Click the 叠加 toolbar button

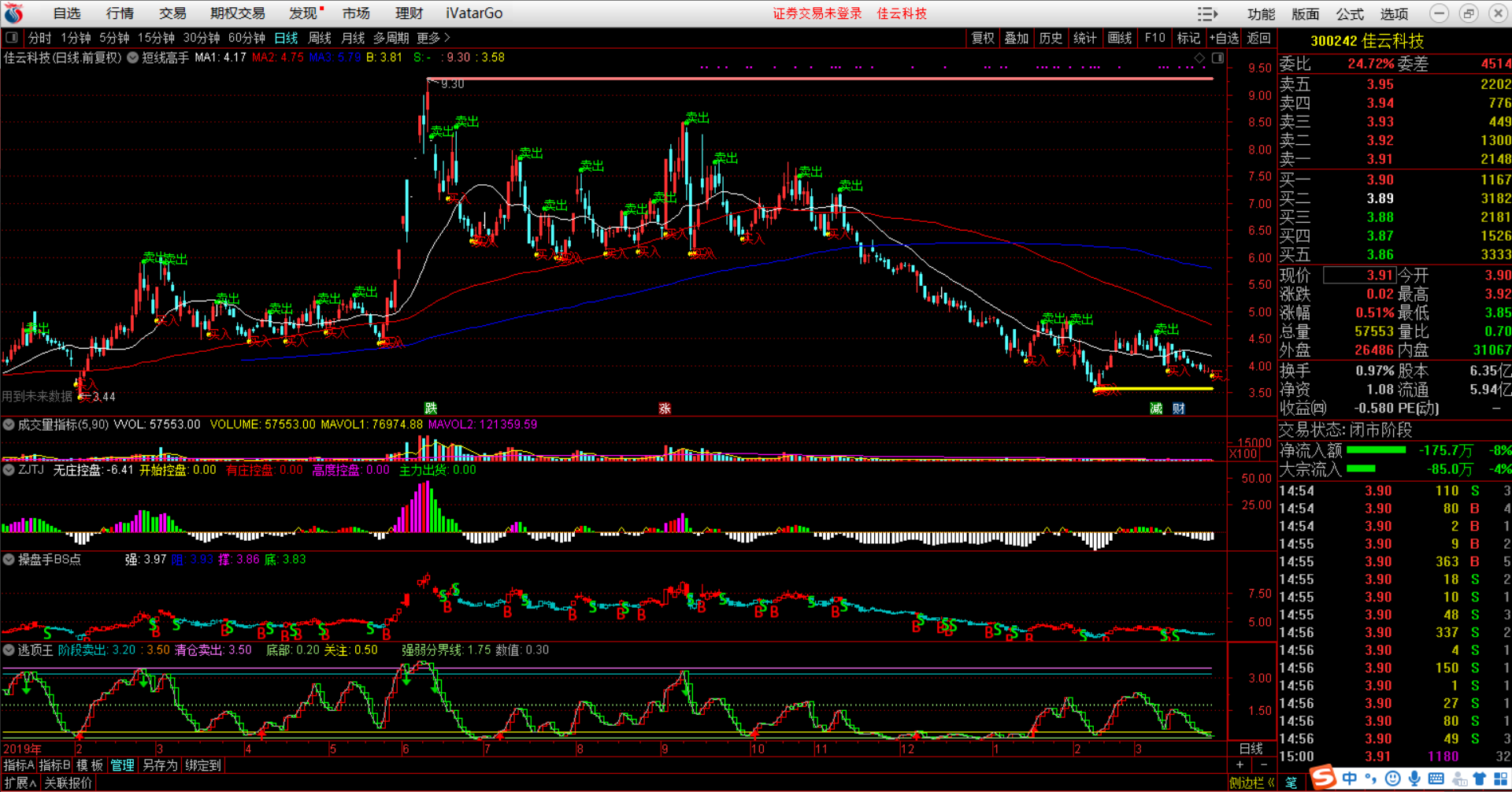pyautogui.click(x=1017, y=38)
